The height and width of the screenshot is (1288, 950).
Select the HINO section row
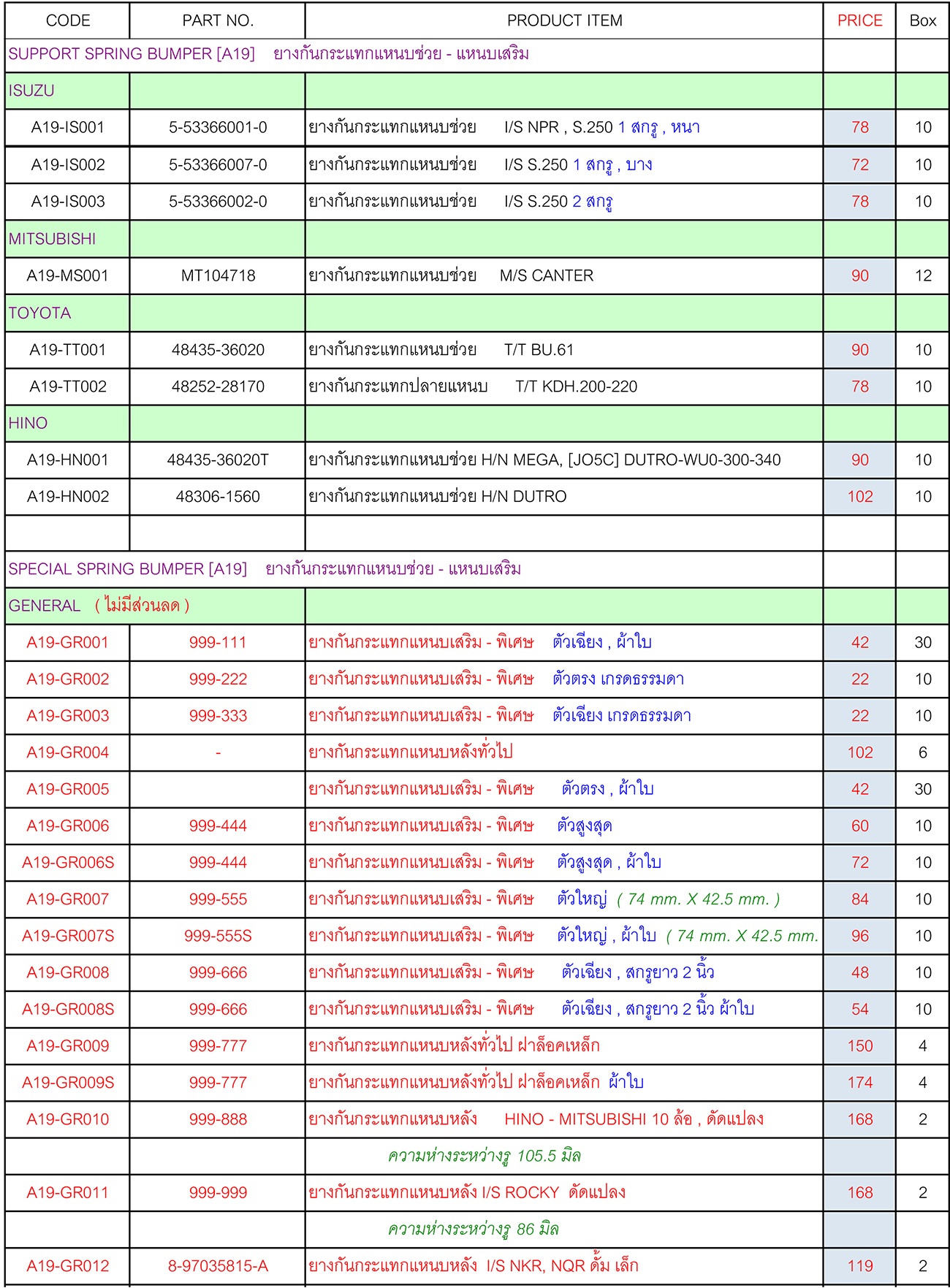[476, 423]
